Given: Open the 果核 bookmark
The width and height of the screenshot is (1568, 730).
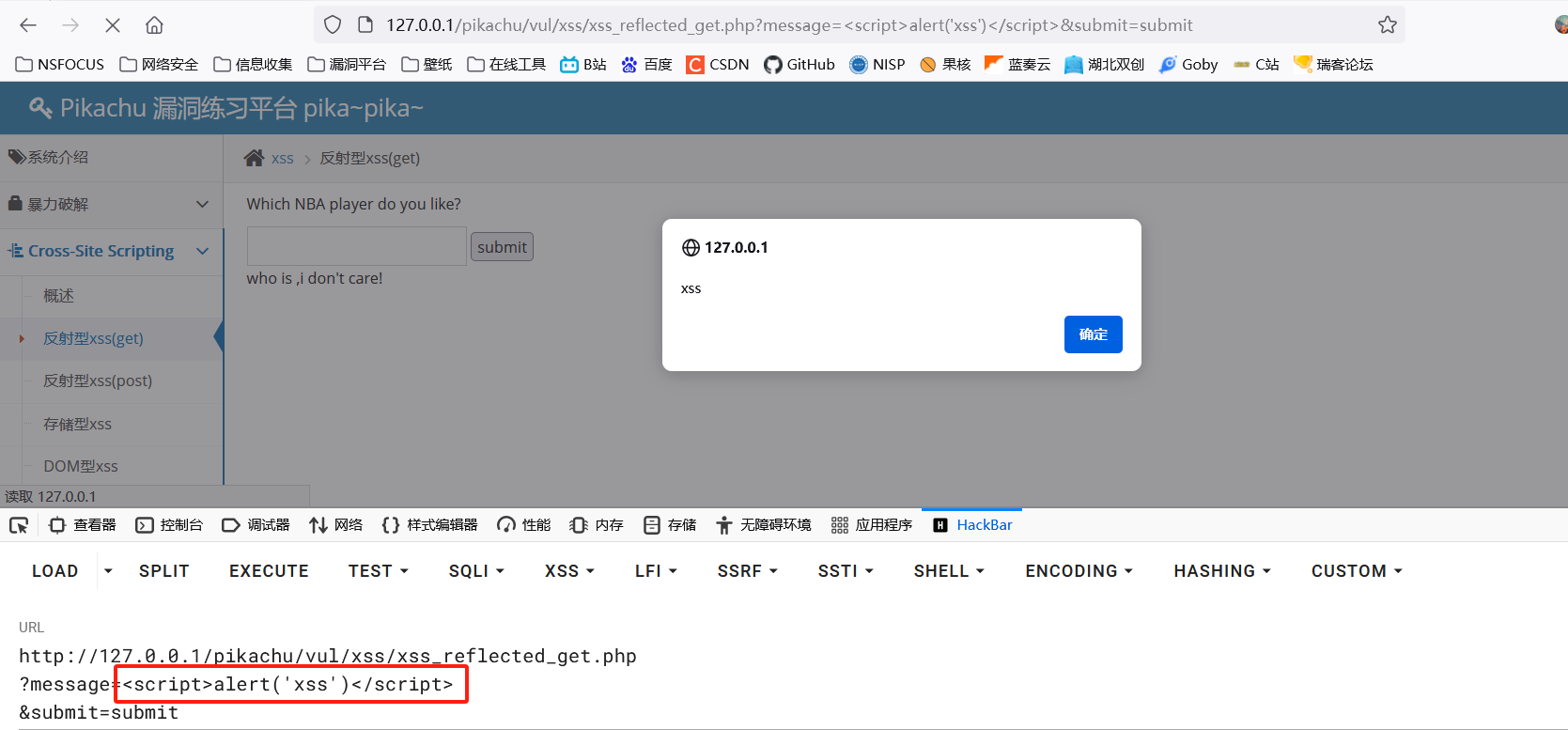Looking at the screenshot, I should point(945,64).
